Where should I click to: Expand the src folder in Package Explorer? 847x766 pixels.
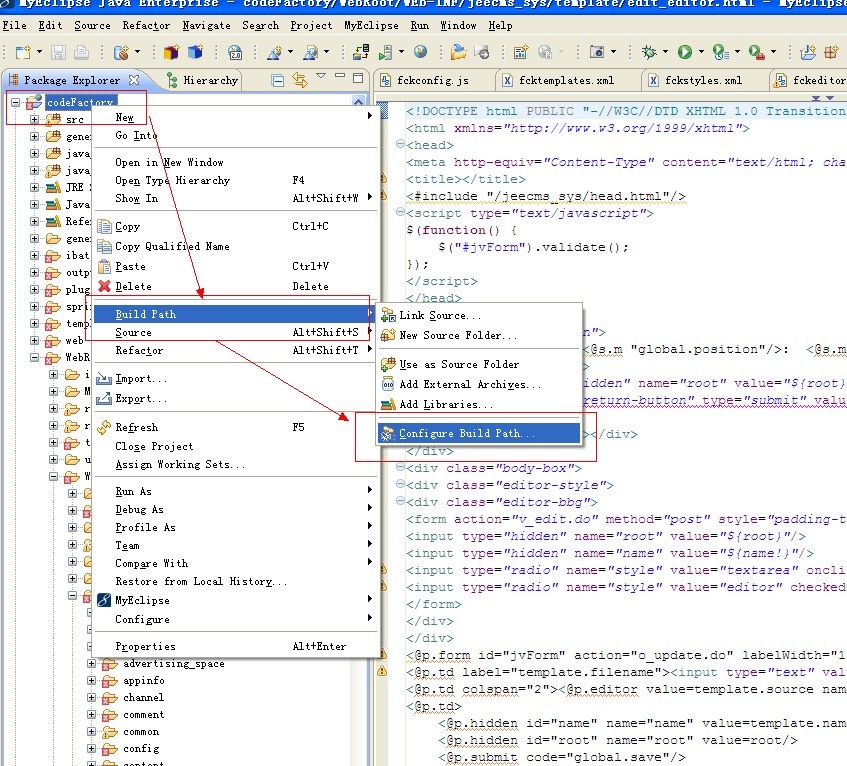click(34, 120)
